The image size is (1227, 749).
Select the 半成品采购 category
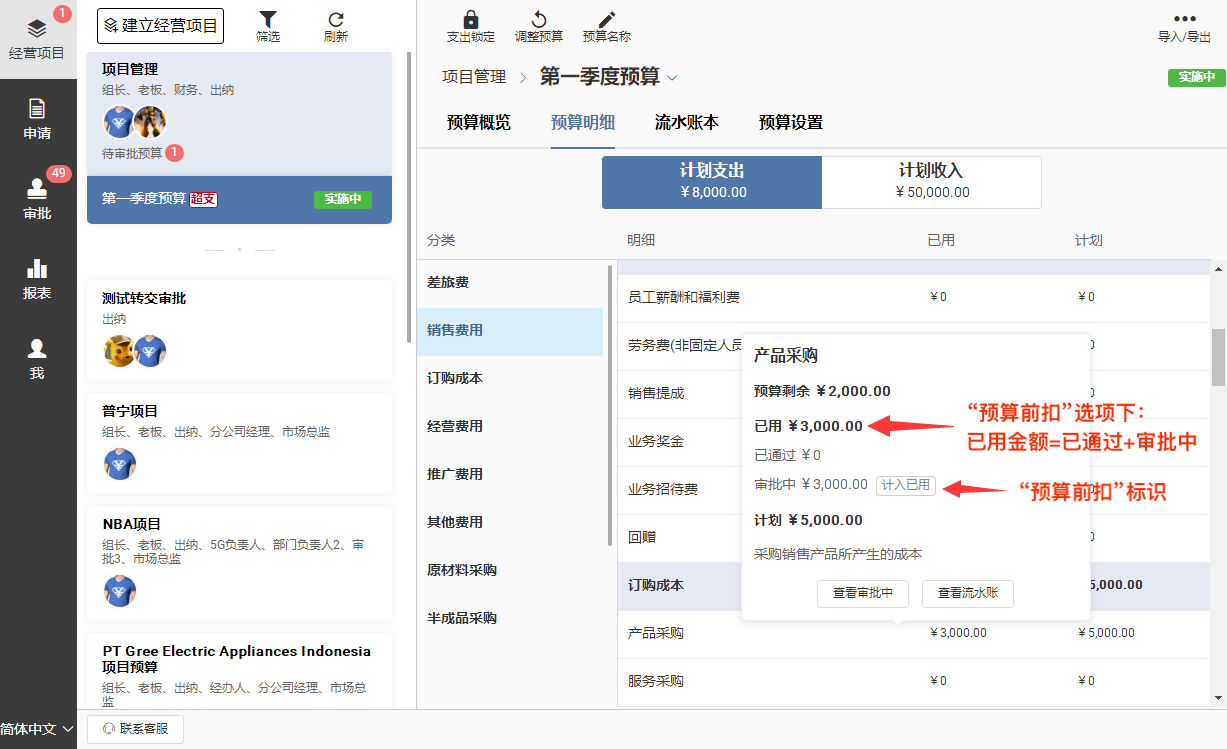pyautogui.click(x=510, y=619)
